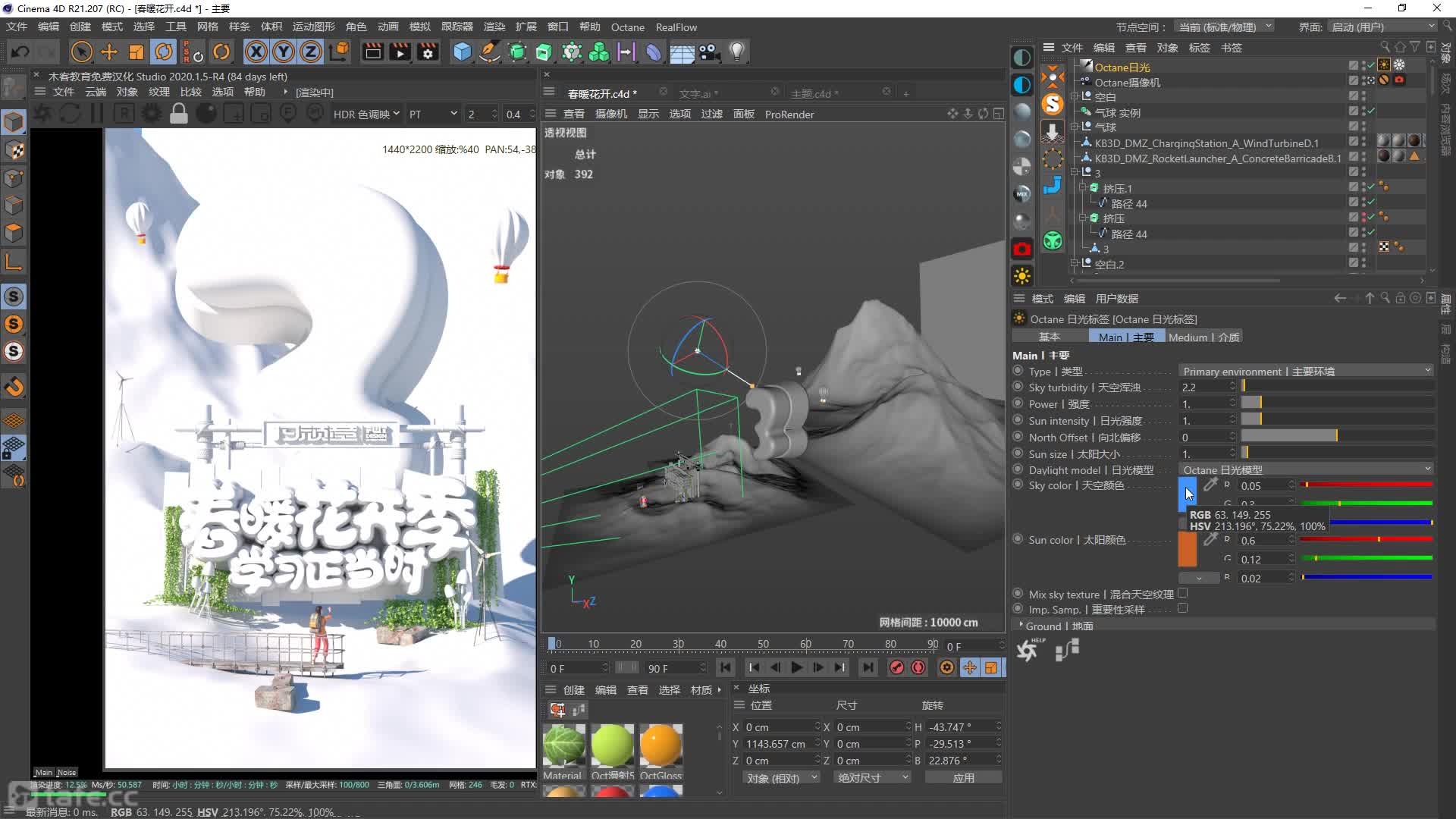
Task: Open the HDR tone mapping dropdown
Action: point(366,114)
